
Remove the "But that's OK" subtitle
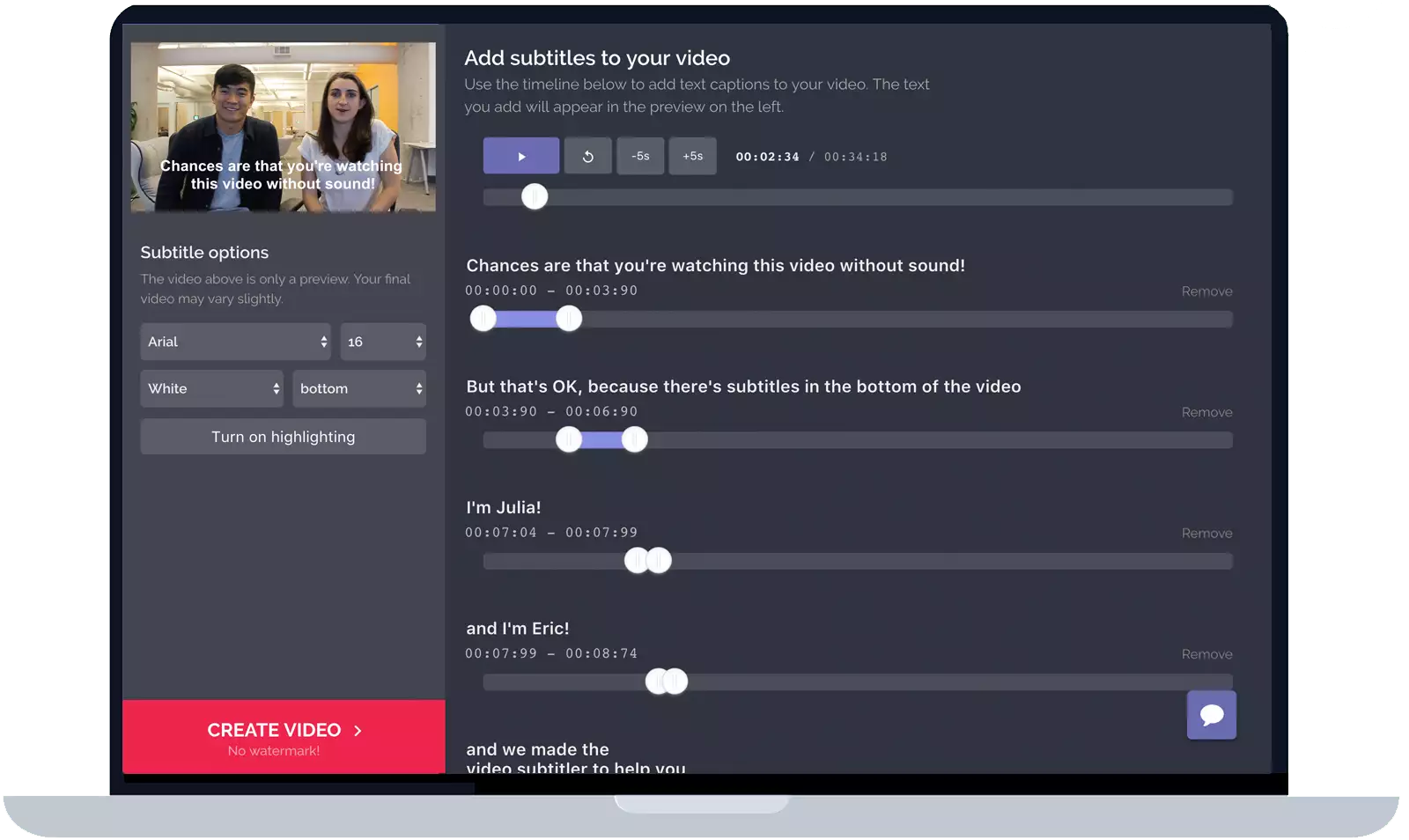tap(1206, 412)
